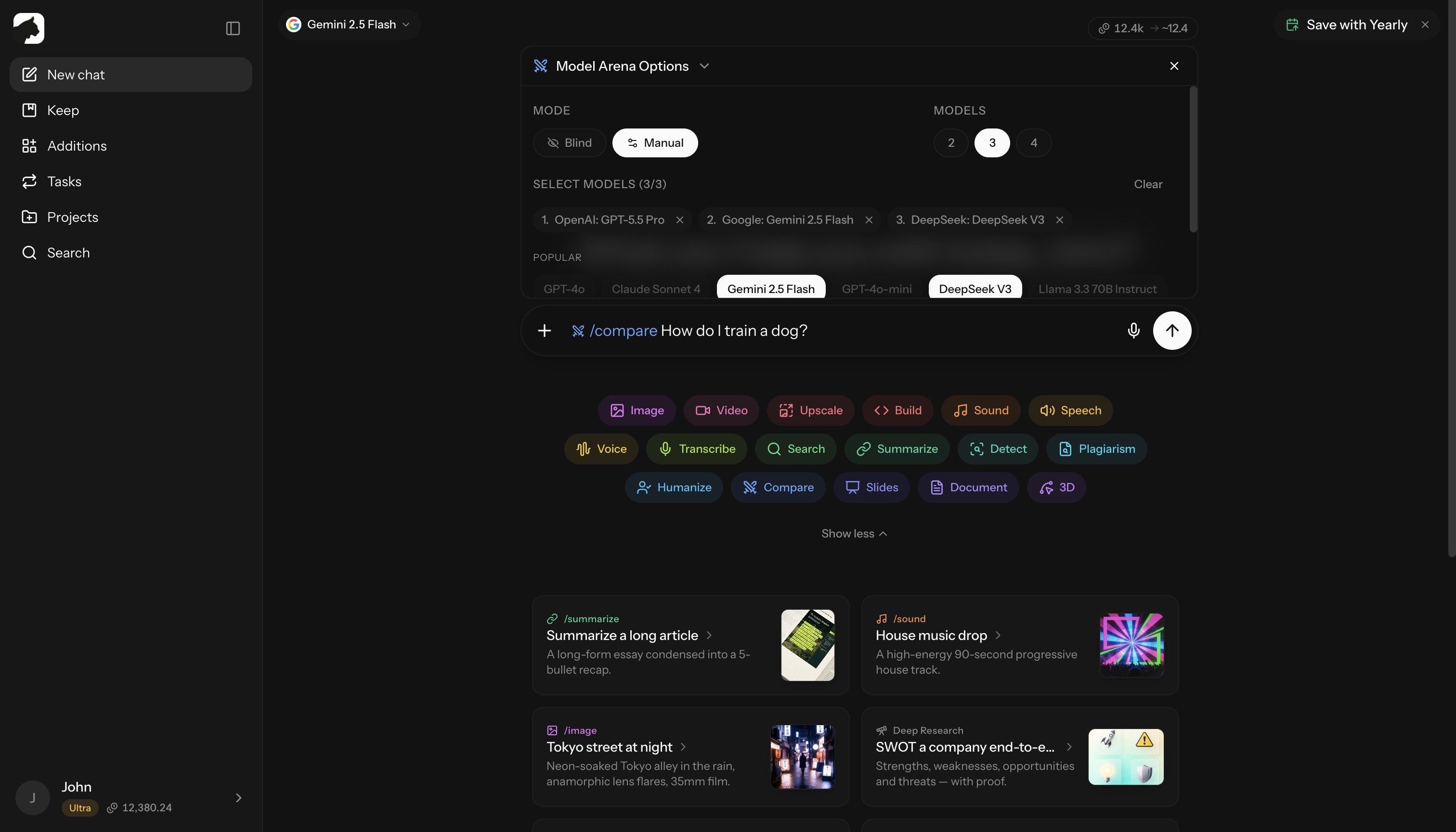This screenshot has width=1456, height=832.
Task: Select the Upscale tool chip
Action: 810,410
